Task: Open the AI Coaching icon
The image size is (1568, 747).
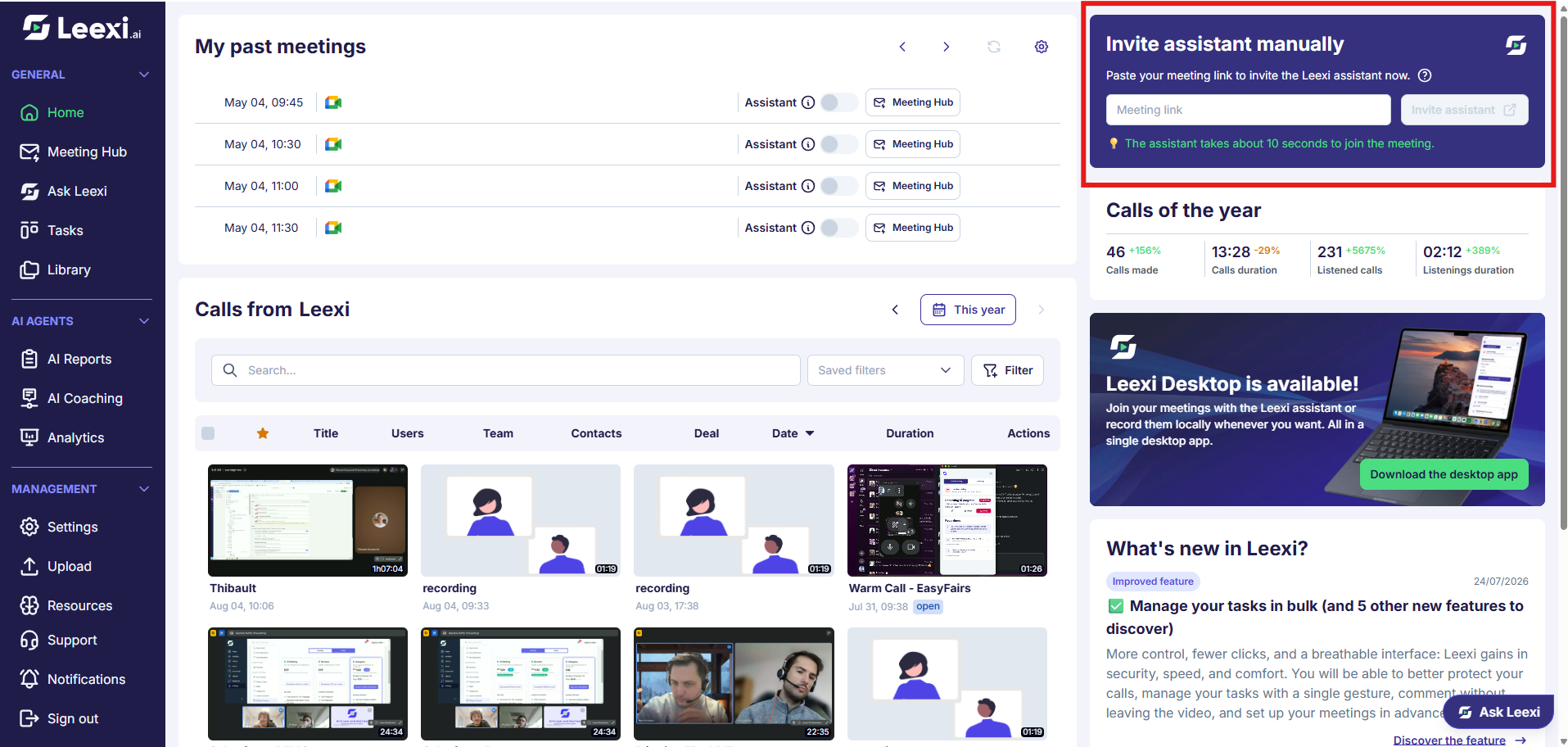Action: (x=29, y=398)
